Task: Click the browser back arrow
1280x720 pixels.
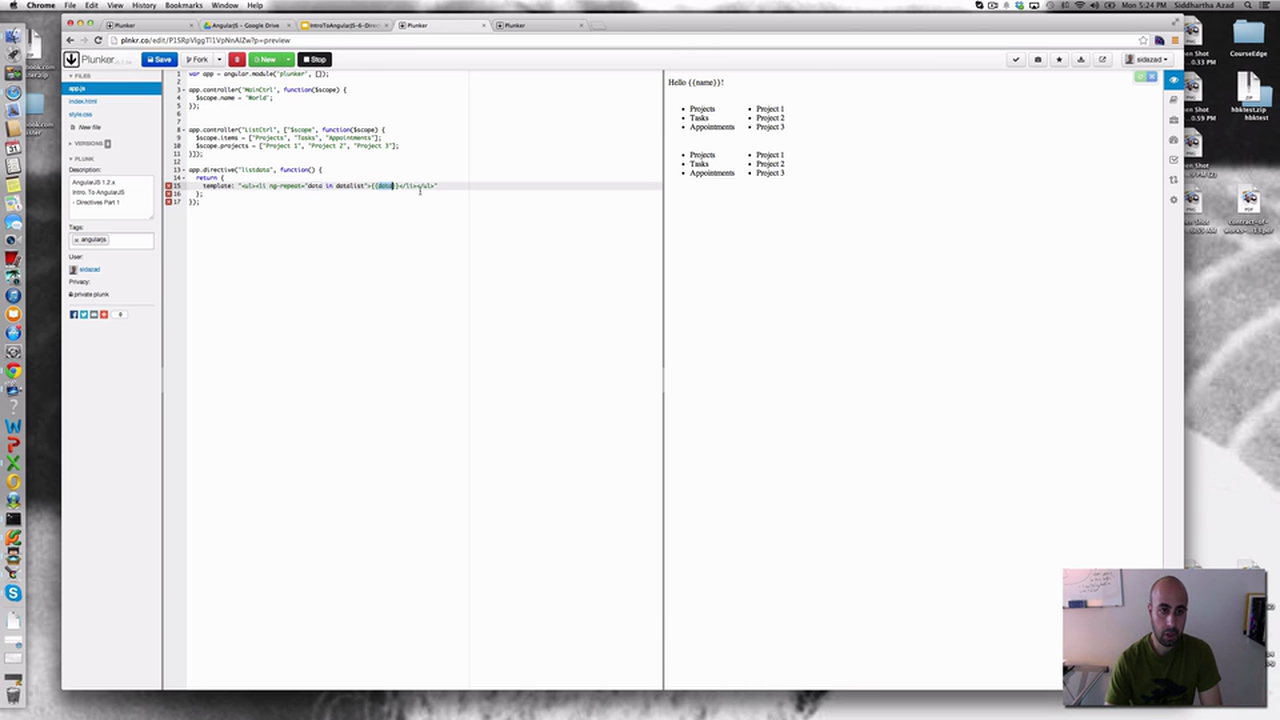Action: [70, 40]
